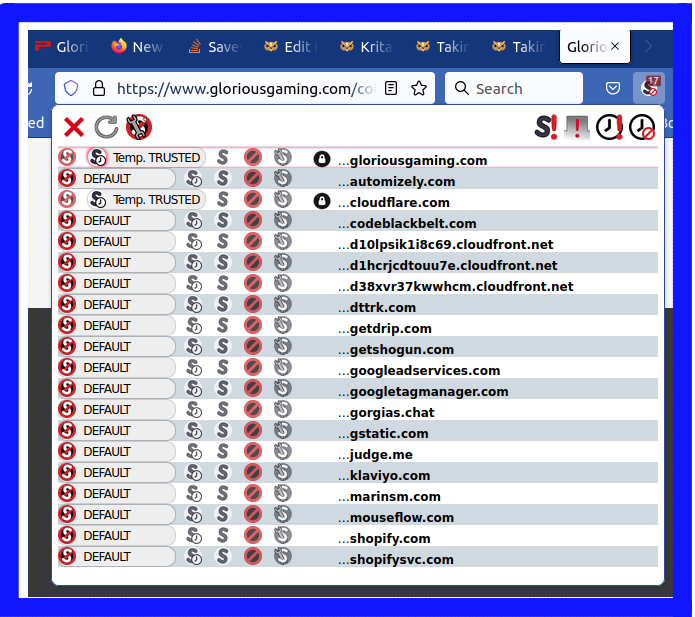Viewport: 695px width, 617px height.
Task: Select DEFAULT preset for gstatic.com
Action: click(117, 431)
